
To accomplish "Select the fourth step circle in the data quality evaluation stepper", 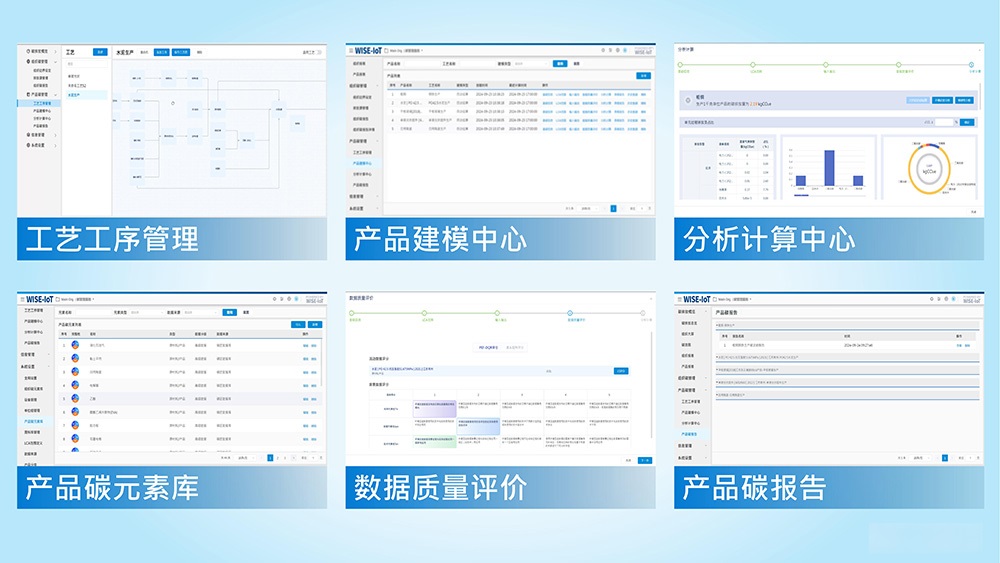I will pyautogui.click(x=570, y=314).
